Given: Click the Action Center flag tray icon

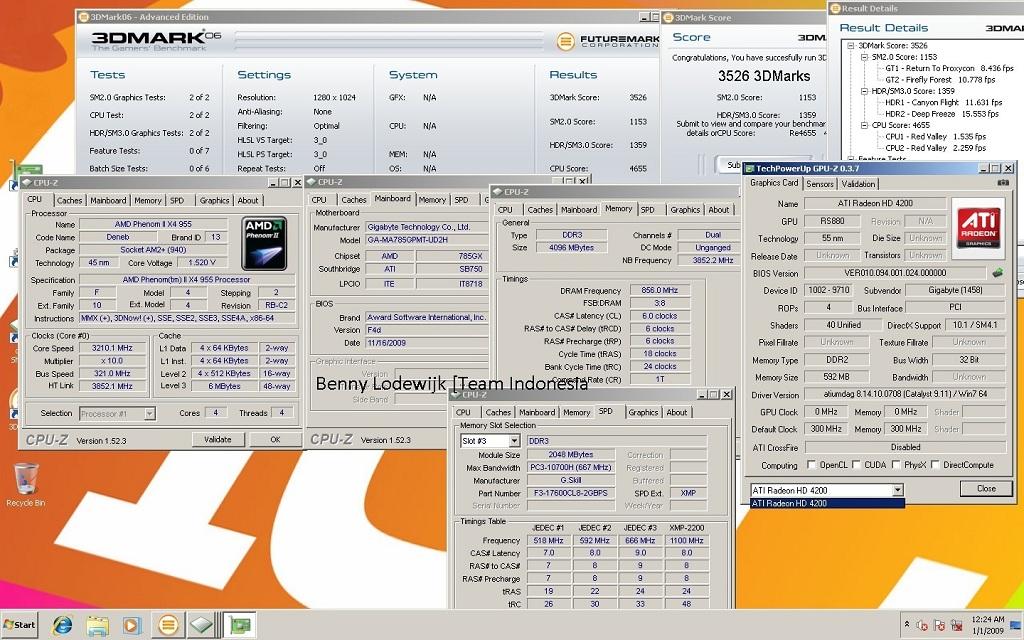Looking at the screenshot, I should coord(939,625).
